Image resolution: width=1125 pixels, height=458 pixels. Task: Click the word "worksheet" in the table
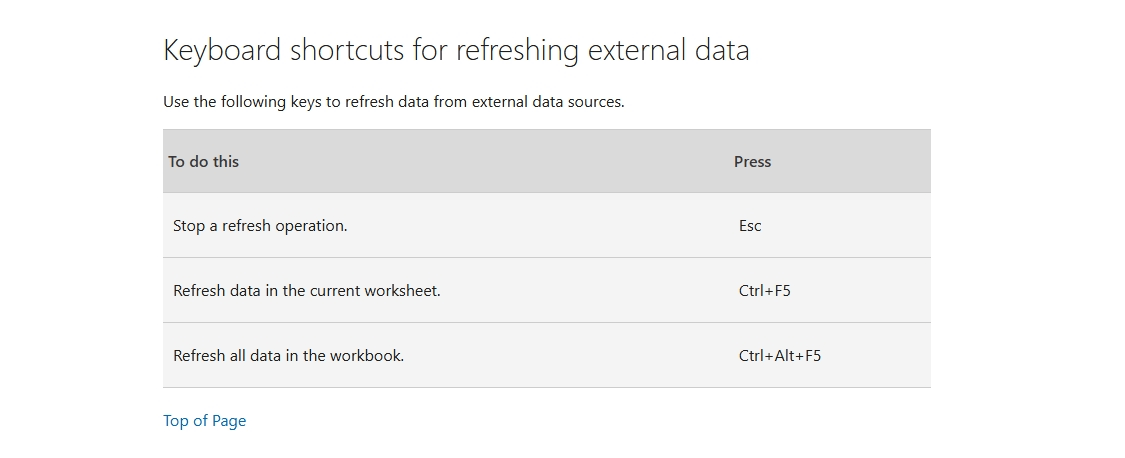point(402,291)
